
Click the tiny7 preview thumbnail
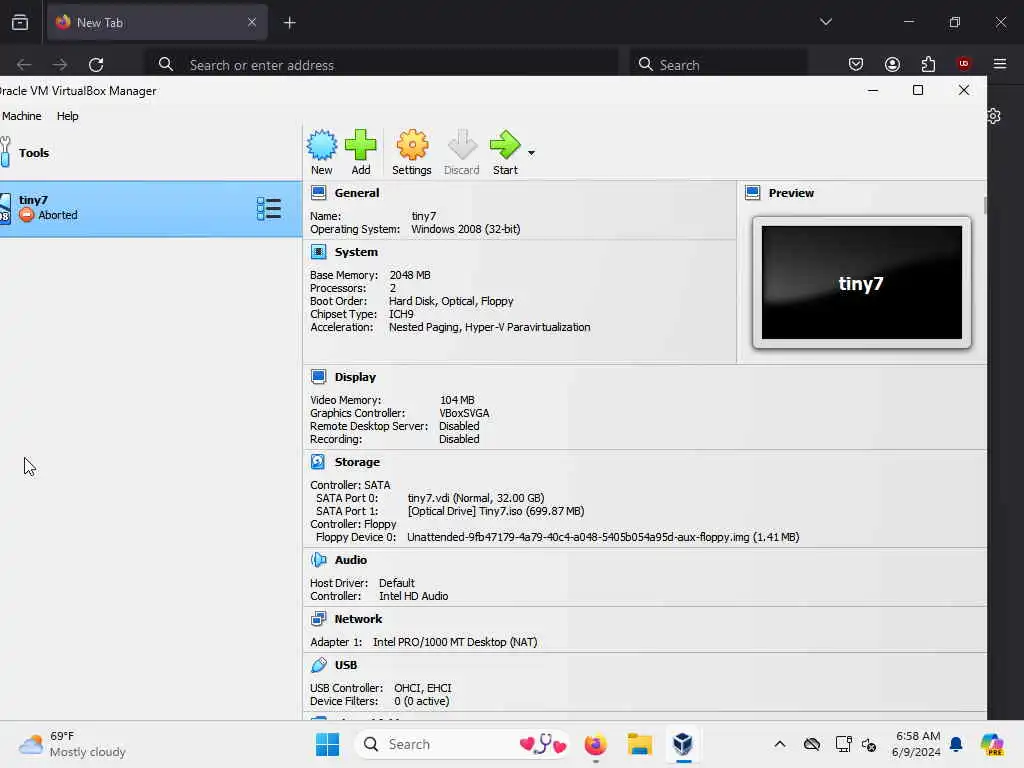(861, 282)
